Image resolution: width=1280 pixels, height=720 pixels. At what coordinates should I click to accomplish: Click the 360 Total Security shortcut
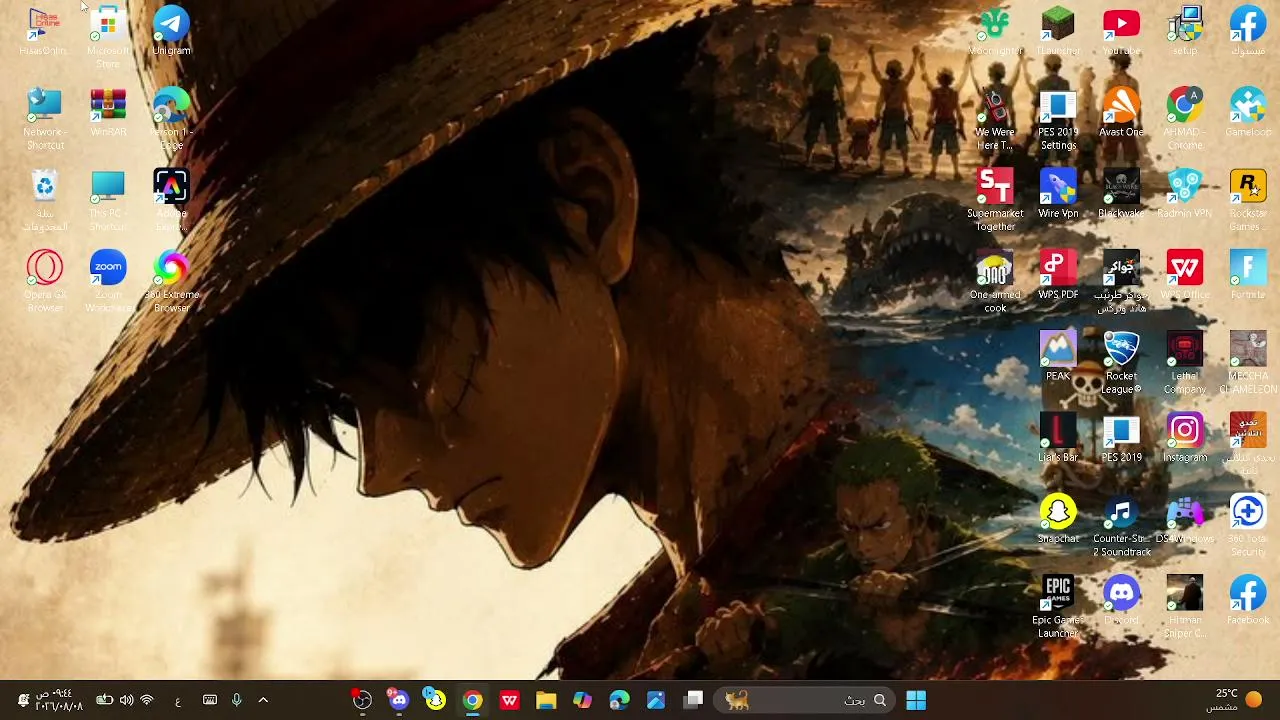(1248, 525)
